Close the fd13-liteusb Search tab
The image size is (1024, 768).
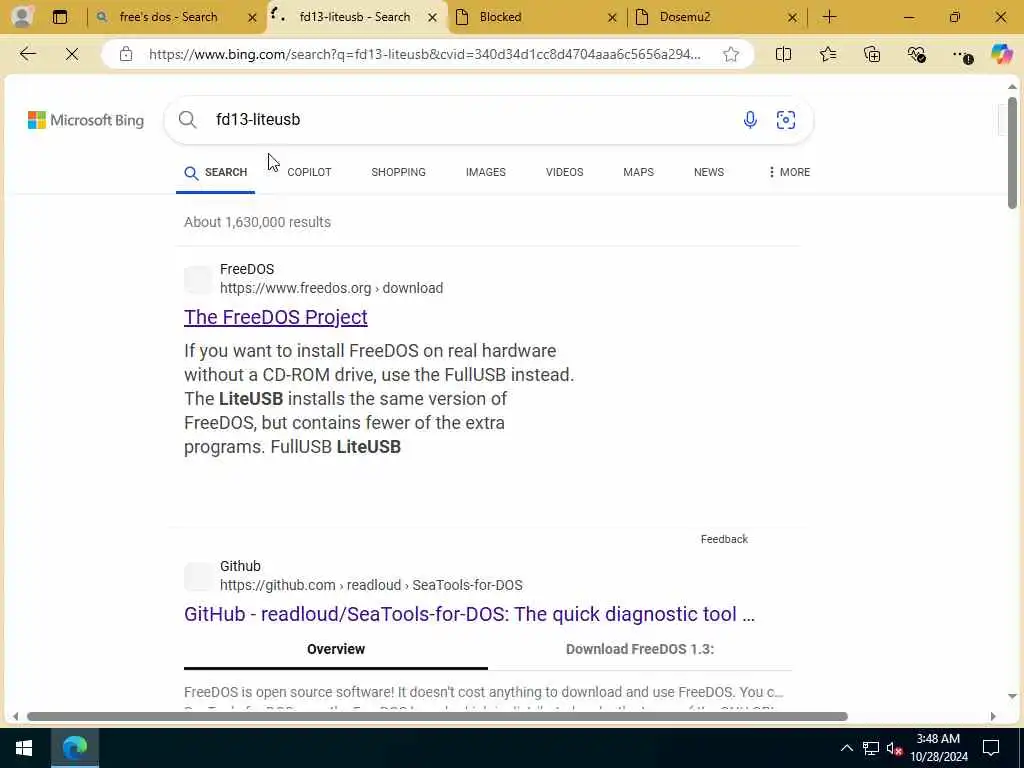pos(432,18)
